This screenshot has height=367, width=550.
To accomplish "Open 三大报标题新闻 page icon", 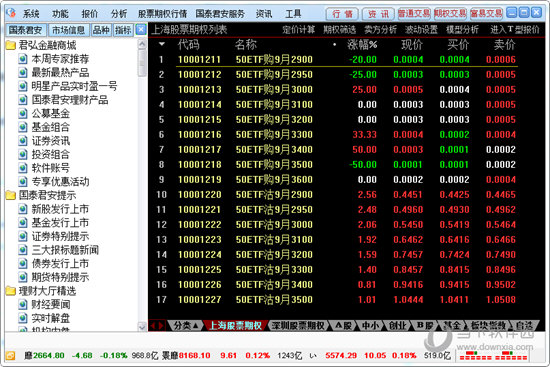I will pos(23,250).
